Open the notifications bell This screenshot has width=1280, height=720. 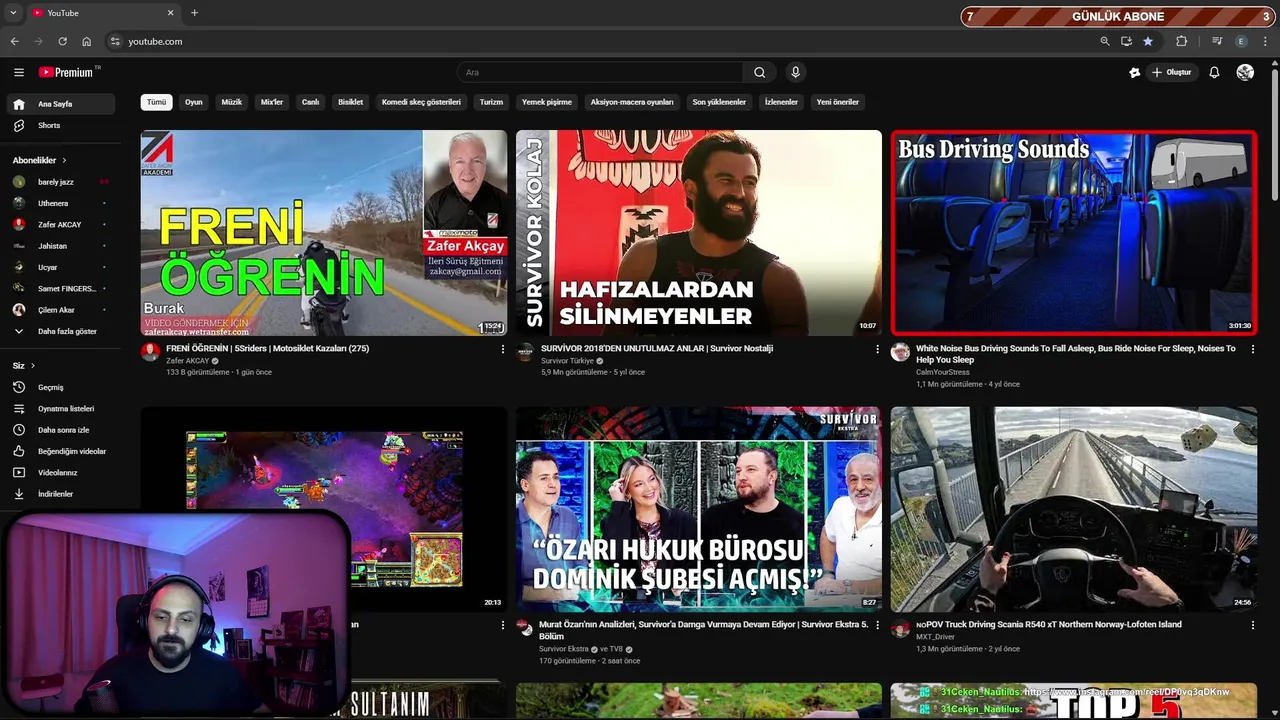coord(1214,72)
